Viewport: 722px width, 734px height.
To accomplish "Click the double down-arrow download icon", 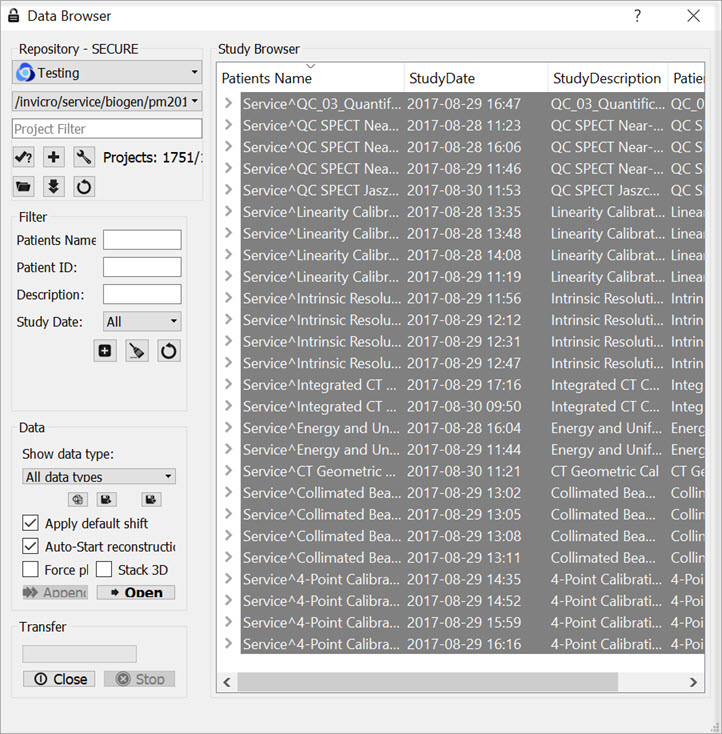I will tap(54, 186).
